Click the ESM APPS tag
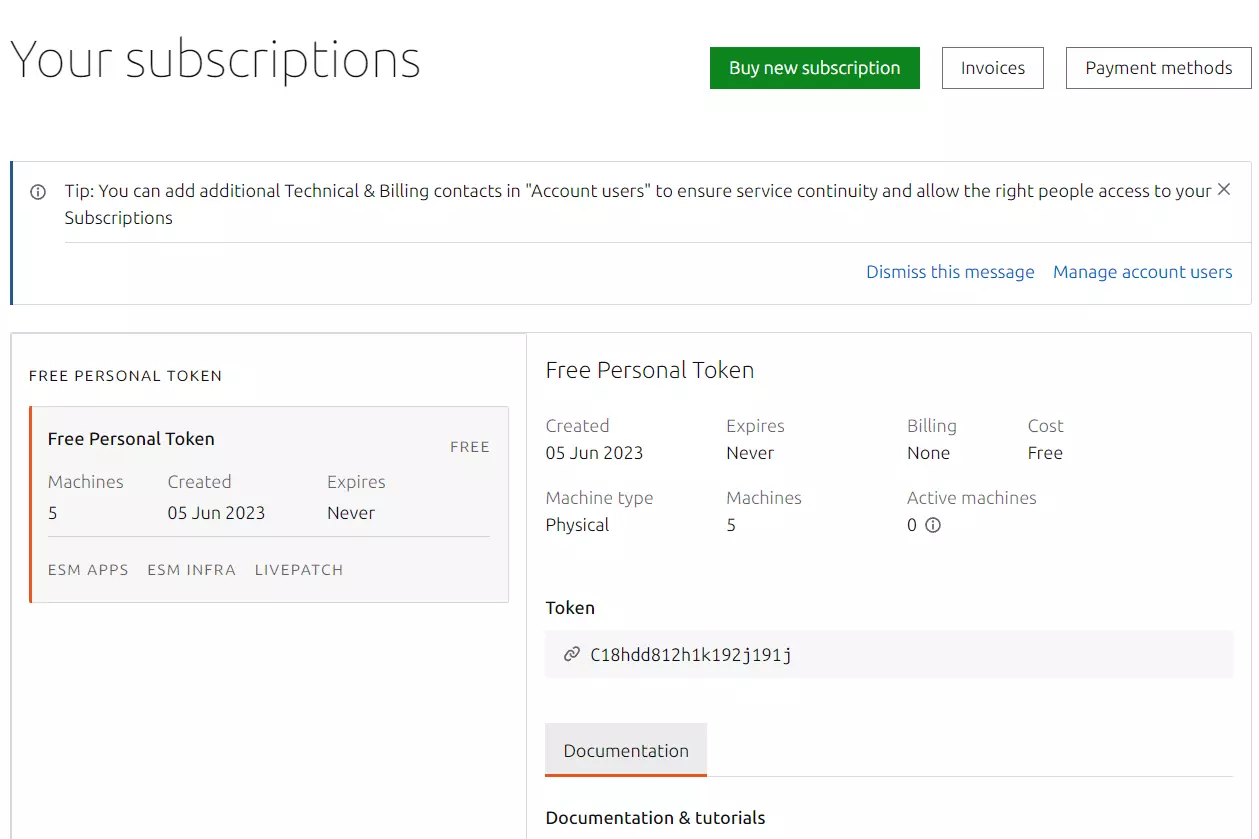 point(88,570)
